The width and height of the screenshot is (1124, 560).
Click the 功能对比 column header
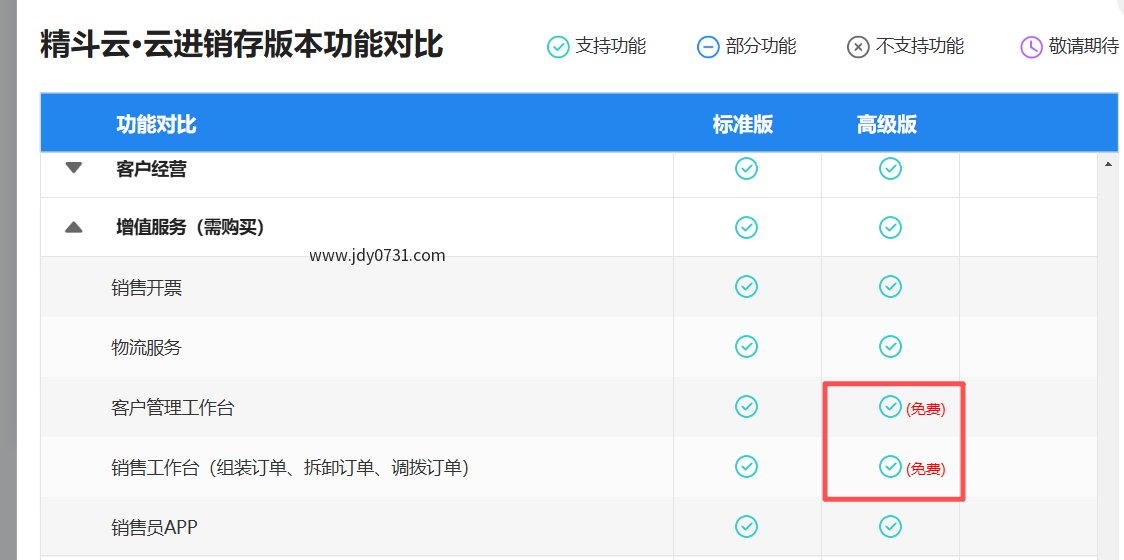coord(156,125)
